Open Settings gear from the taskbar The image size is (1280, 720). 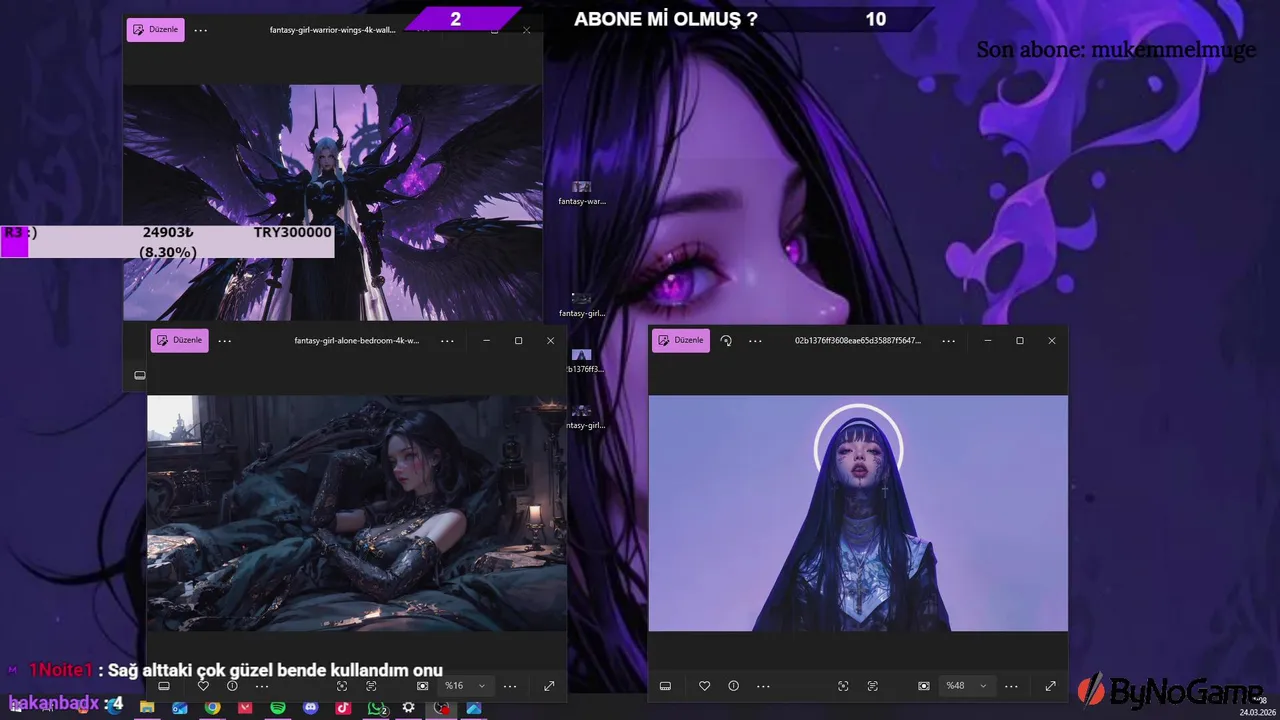point(409,708)
